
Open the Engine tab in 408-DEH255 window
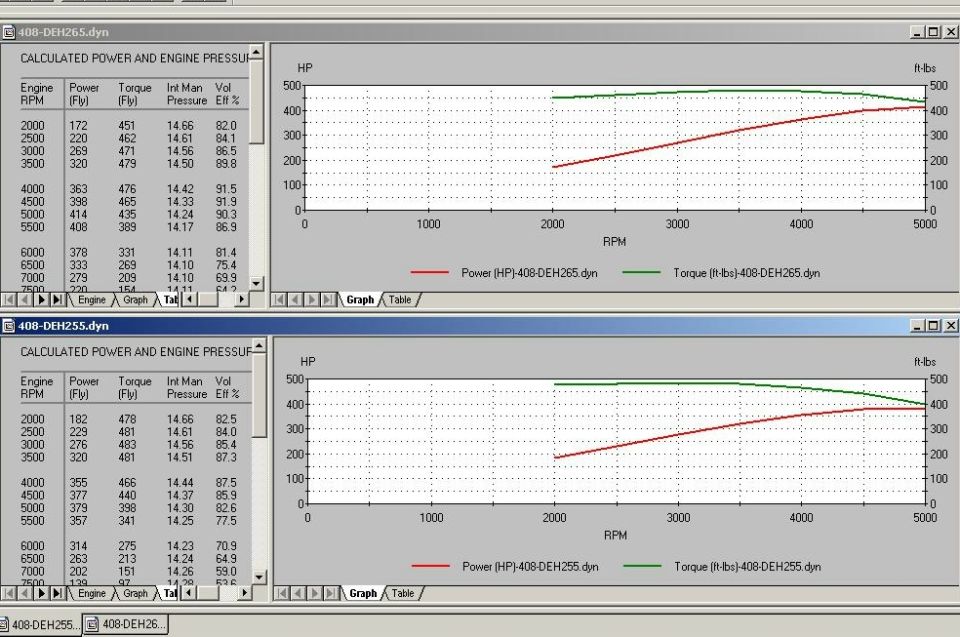point(92,593)
